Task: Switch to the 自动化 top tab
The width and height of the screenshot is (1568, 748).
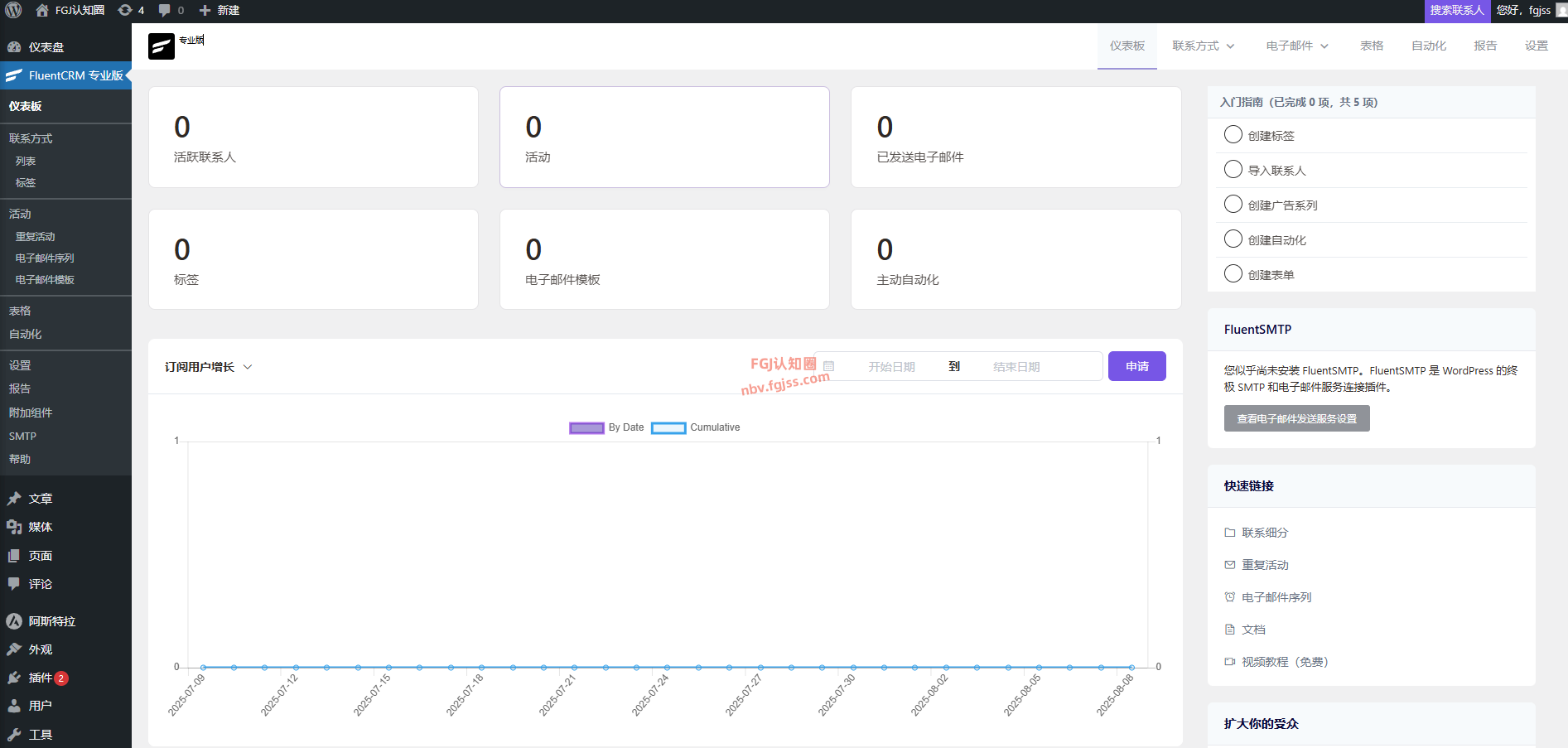Action: 1429,46
